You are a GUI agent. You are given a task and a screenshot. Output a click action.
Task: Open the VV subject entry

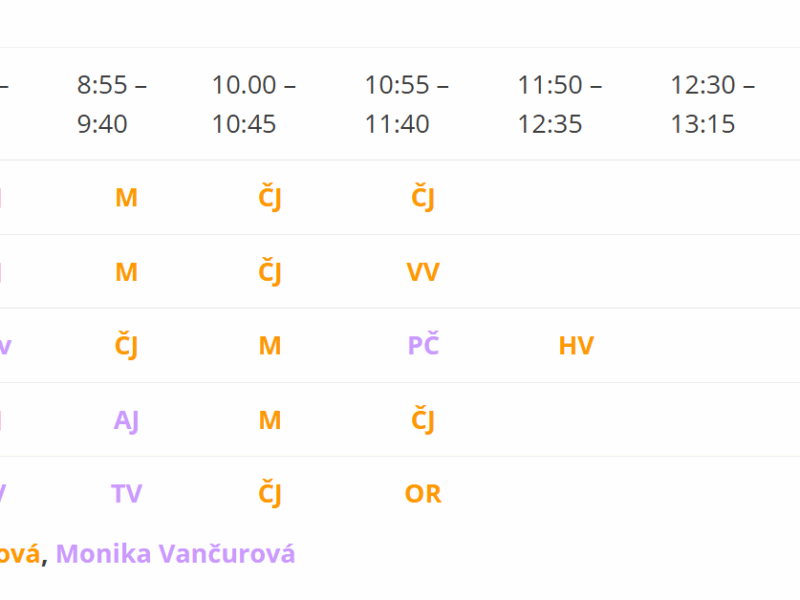[x=423, y=272]
